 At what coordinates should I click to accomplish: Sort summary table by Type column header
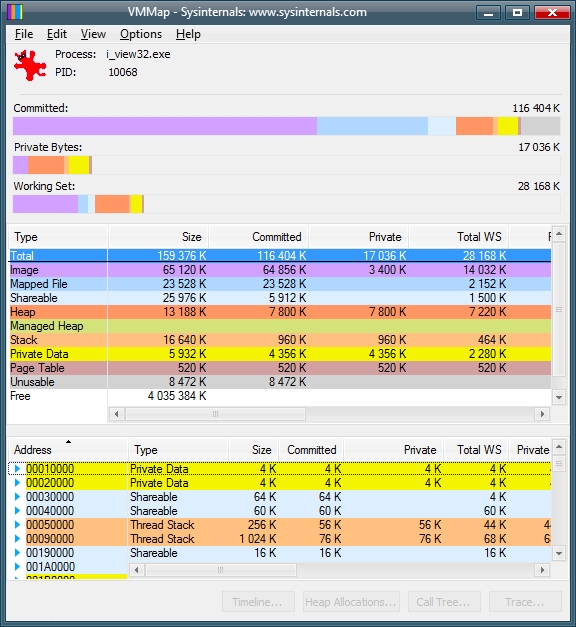pyautogui.click(x=58, y=237)
